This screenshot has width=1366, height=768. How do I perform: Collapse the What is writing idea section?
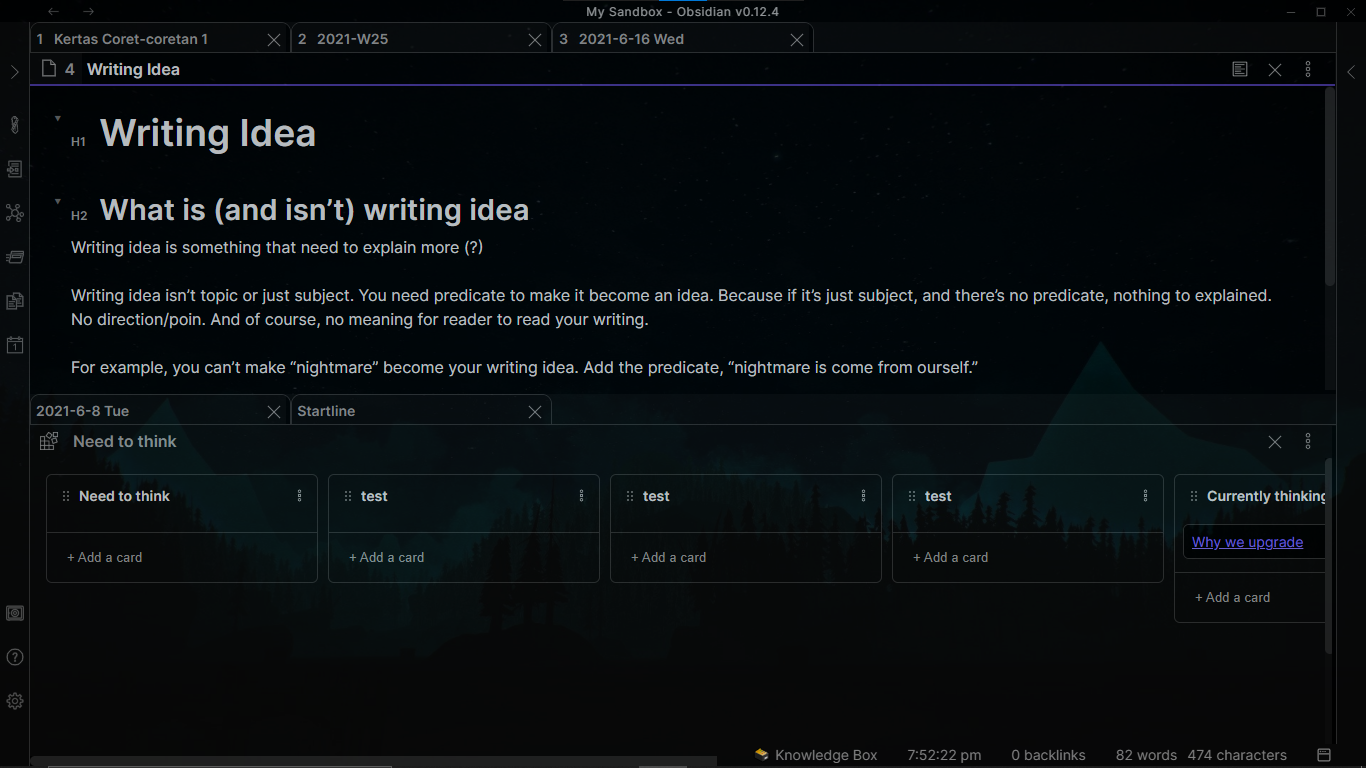(x=58, y=199)
